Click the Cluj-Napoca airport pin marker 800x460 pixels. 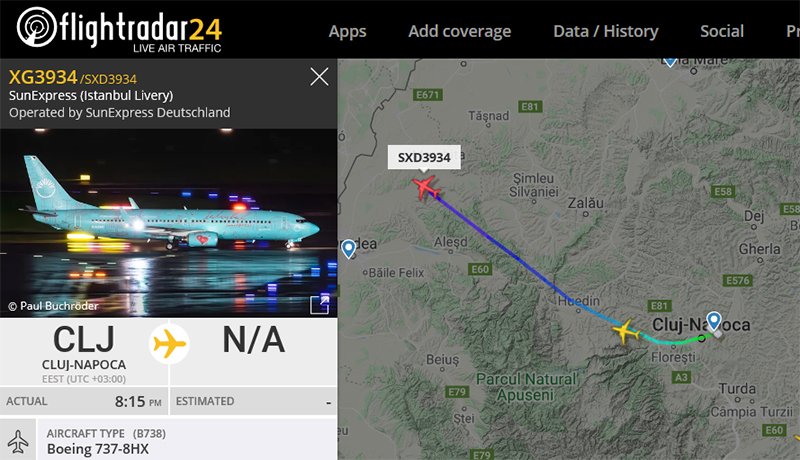point(713,322)
